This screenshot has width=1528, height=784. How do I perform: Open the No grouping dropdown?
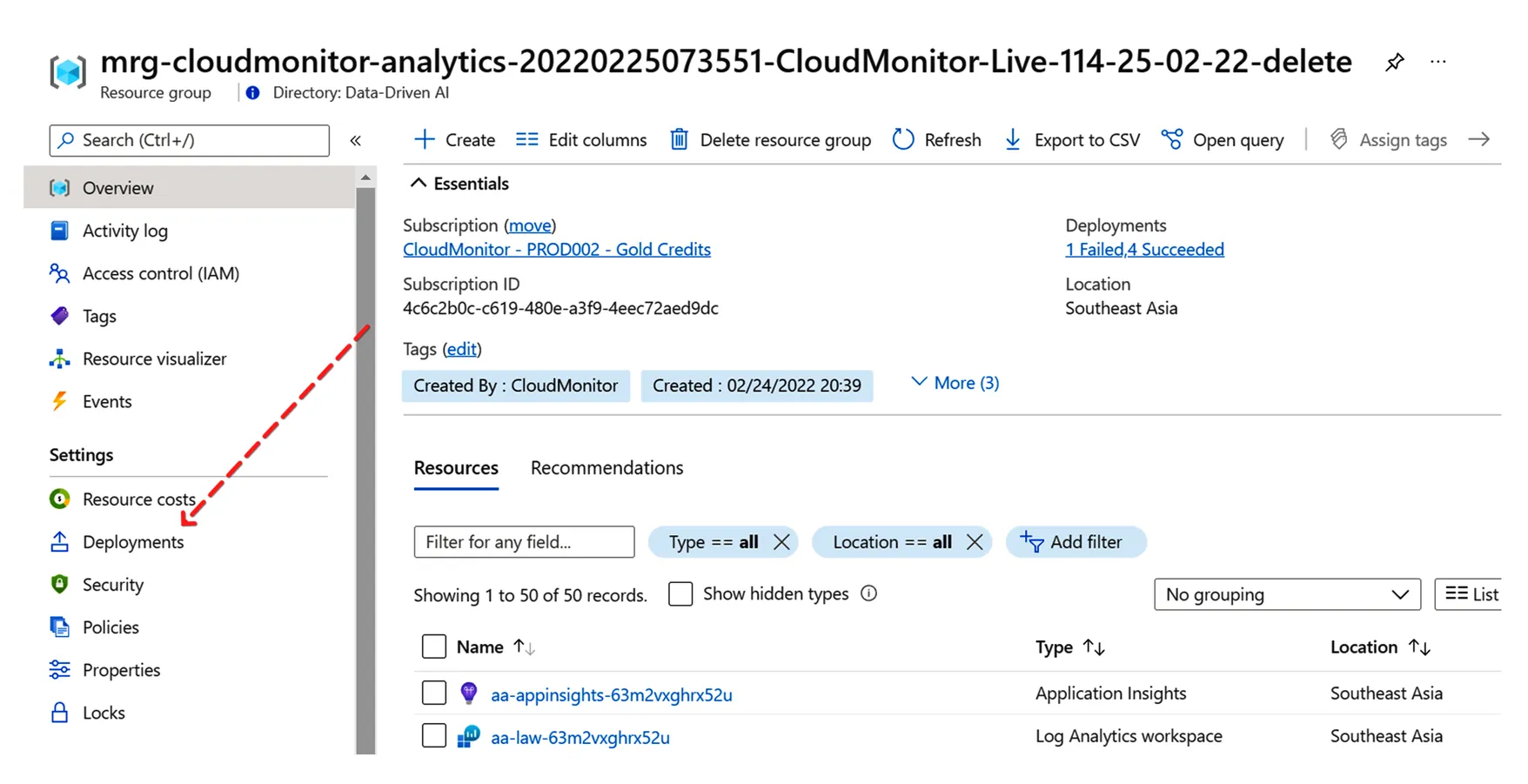(1287, 594)
